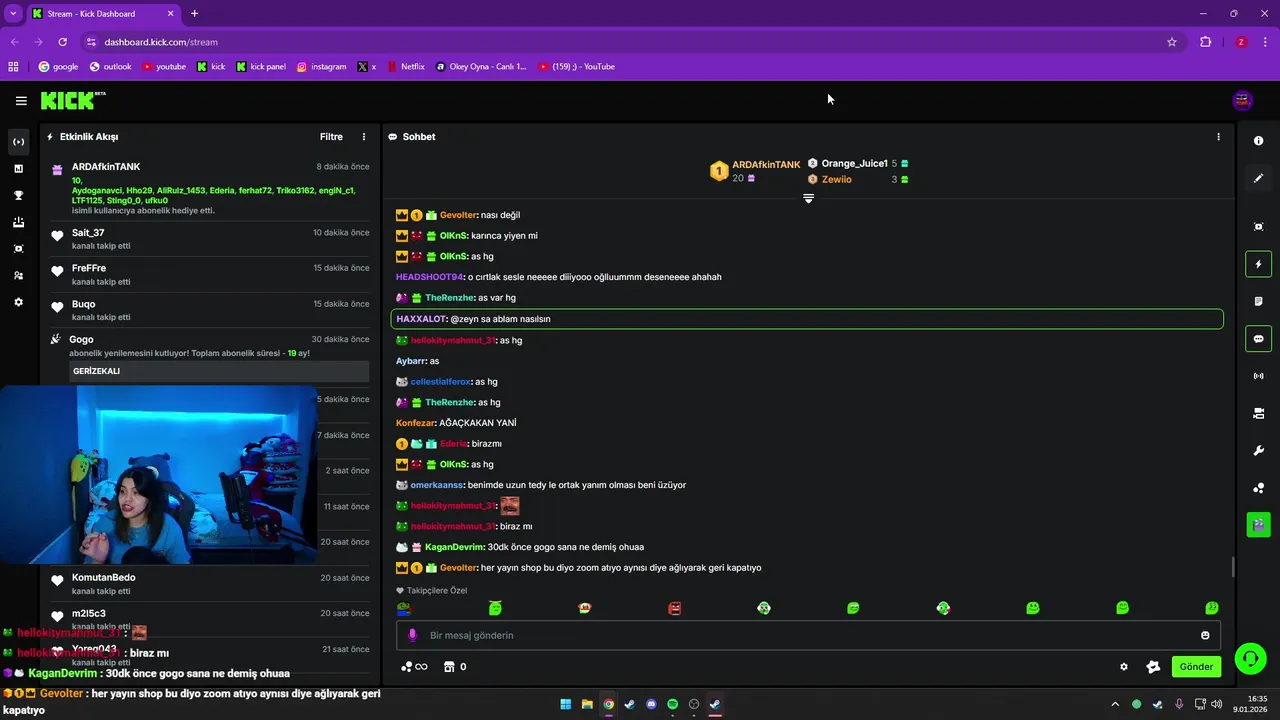
Task: Click the KomutanBedo follow event
Action: click(x=210, y=584)
